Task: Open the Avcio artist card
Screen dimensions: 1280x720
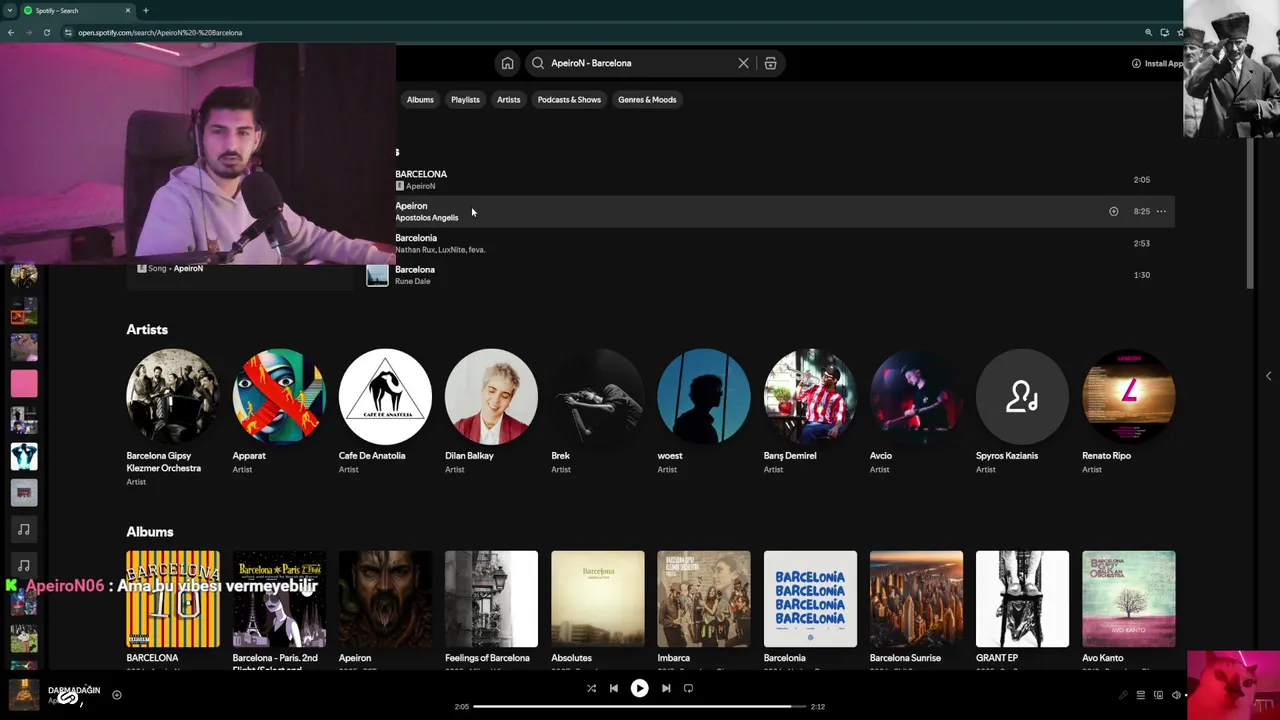Action: point(916,412)
